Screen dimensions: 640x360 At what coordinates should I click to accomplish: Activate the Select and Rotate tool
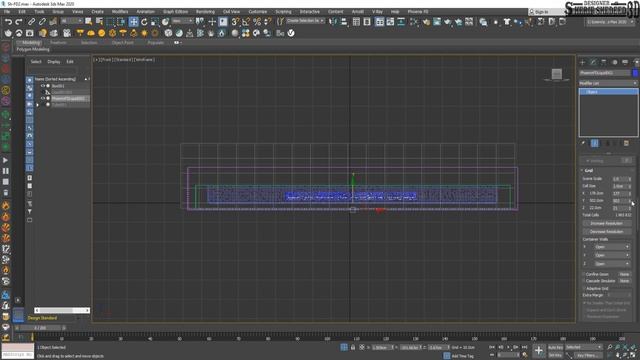coord(144,22)
